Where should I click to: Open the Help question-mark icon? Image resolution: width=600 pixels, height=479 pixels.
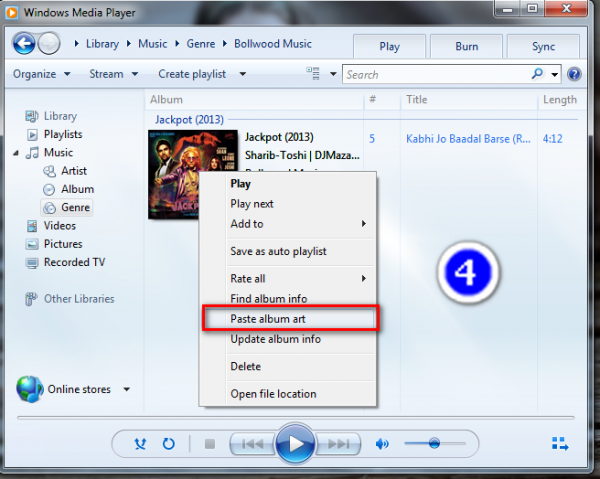point(574,74)
